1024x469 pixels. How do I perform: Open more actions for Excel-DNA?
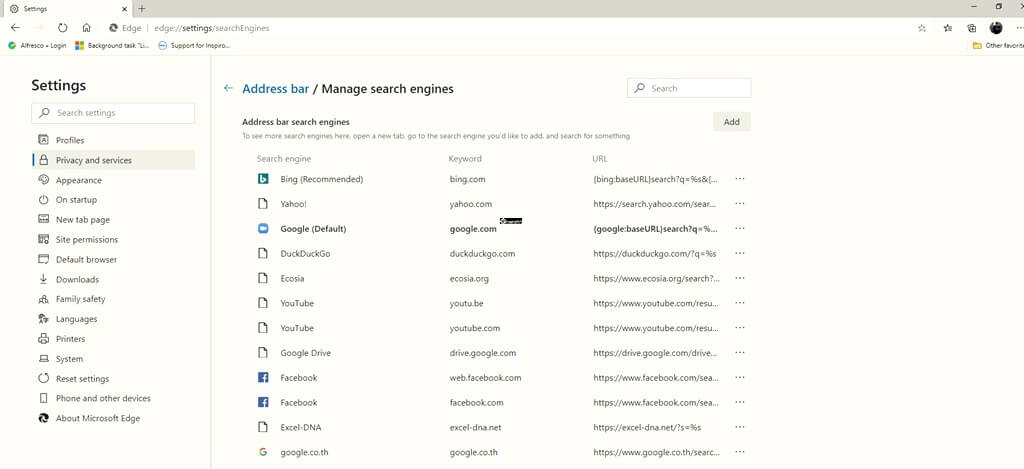(739, 427)
